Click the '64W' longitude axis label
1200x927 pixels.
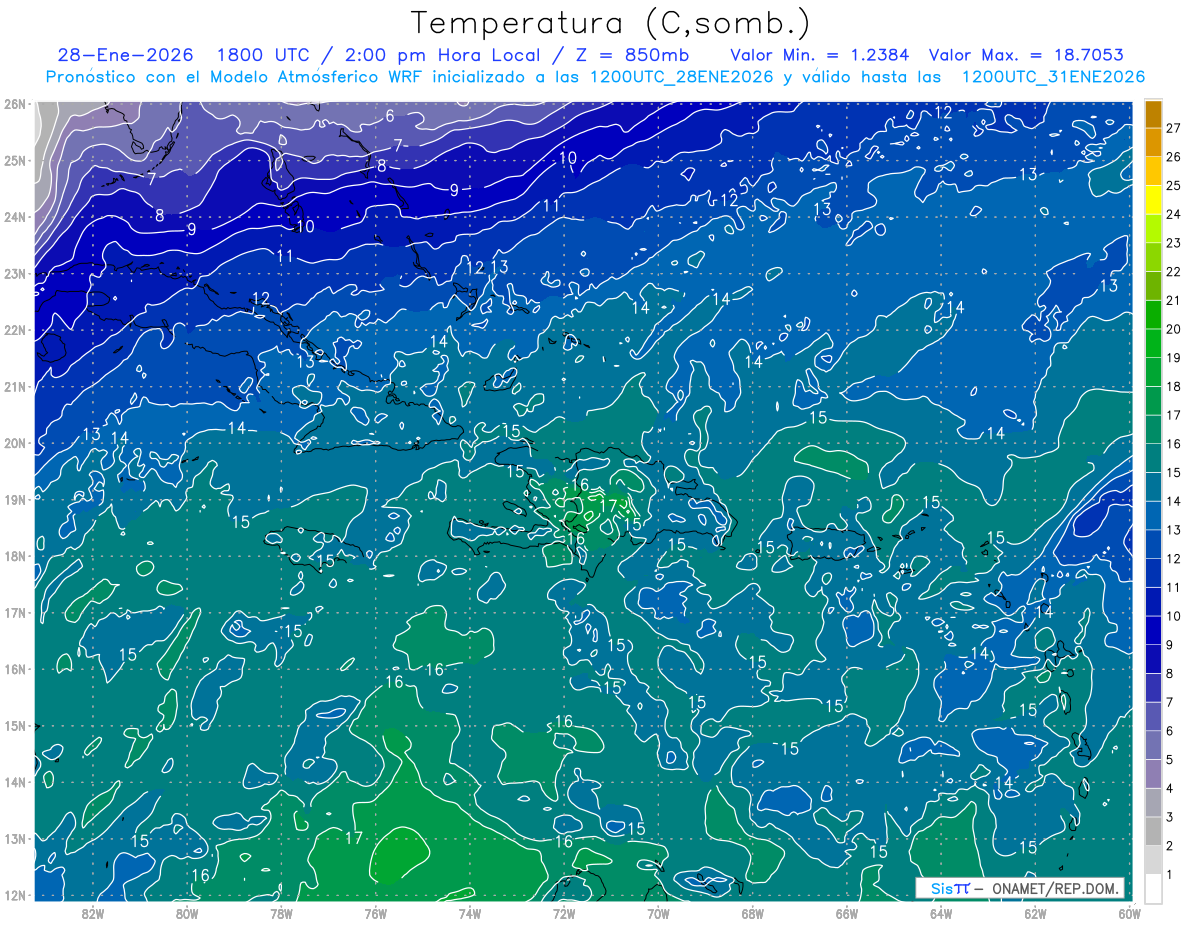click(941, 912)
